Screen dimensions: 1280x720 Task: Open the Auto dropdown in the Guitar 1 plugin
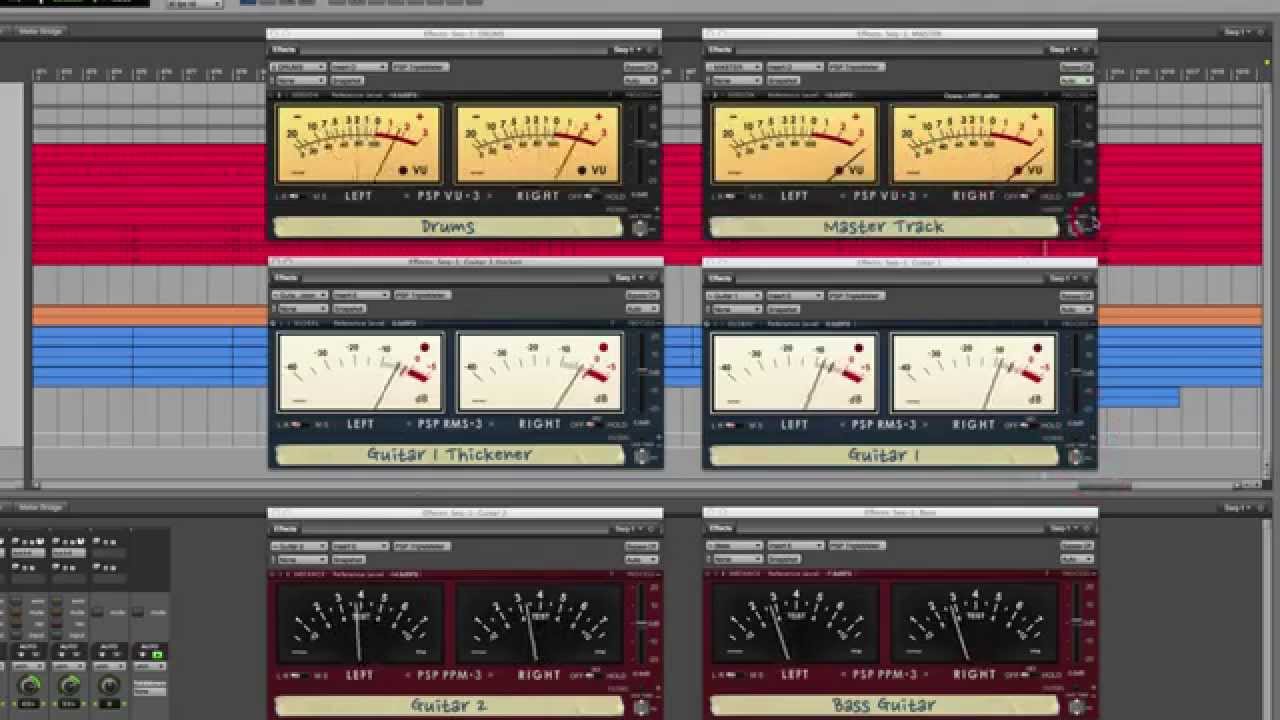pyautogui.click(x=1076, y=308)
